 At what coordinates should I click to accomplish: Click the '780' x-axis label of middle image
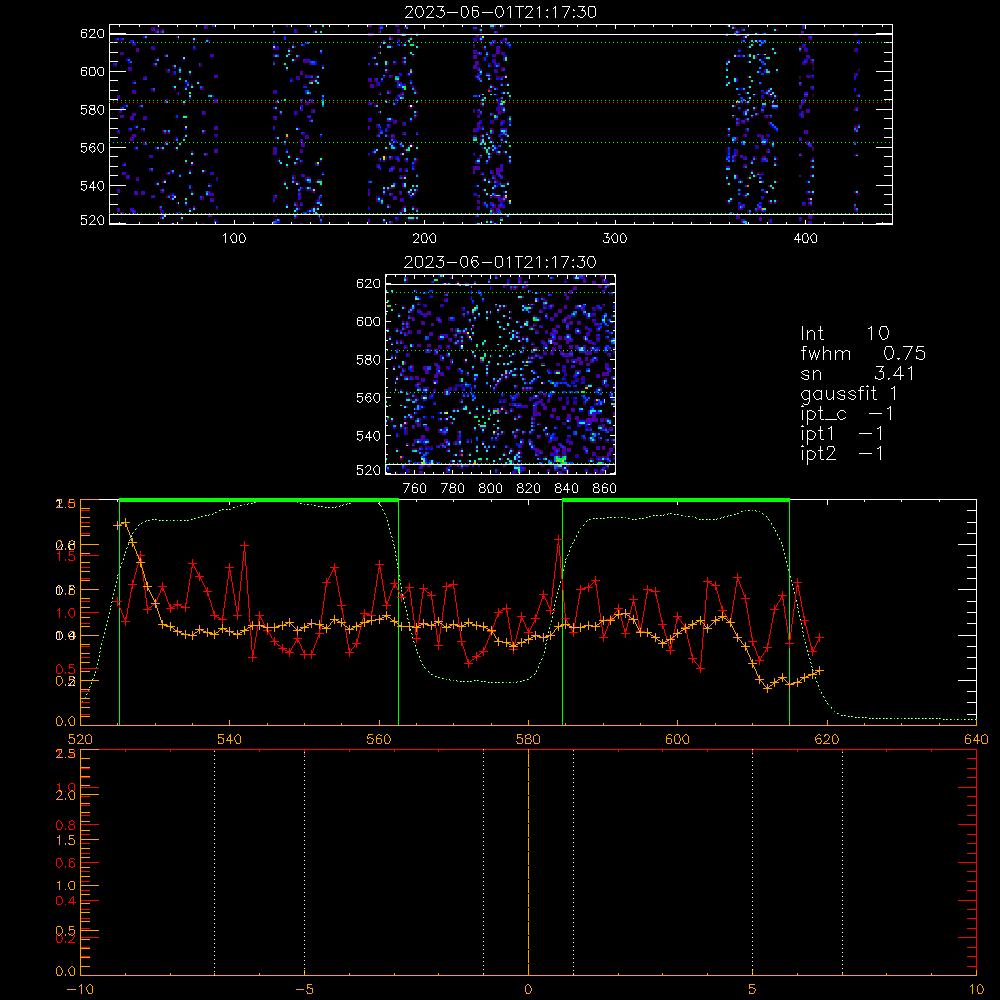tap(453, 489)
